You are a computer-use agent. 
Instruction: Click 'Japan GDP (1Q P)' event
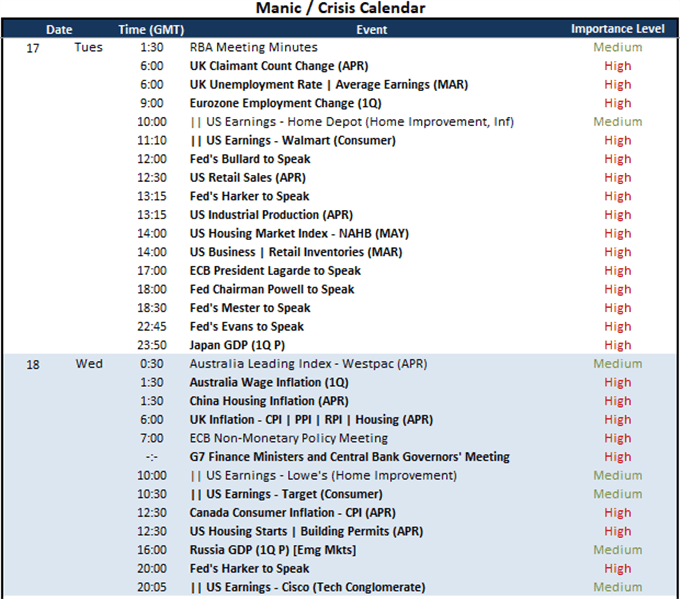click(237, 345)
